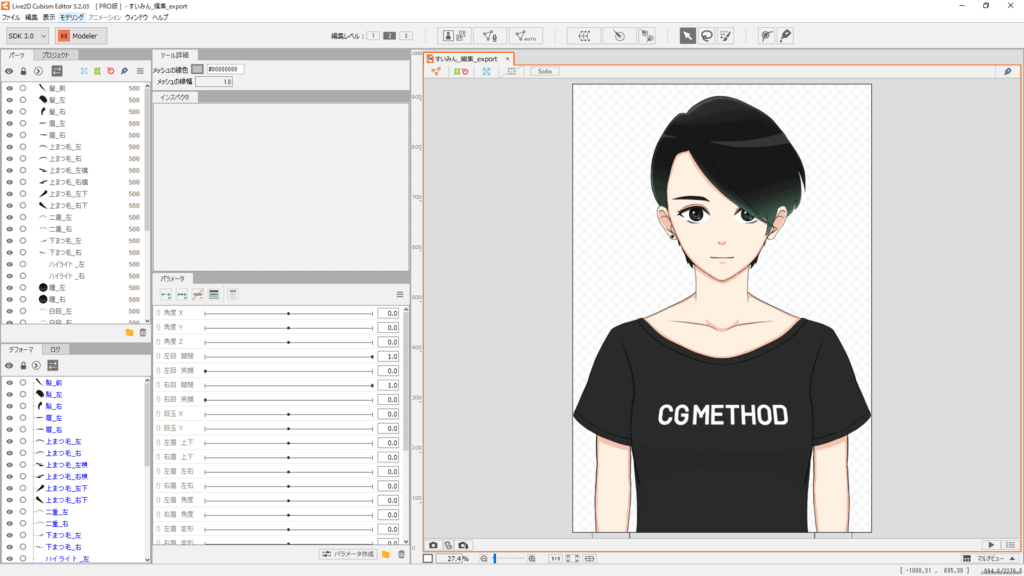Open the parameter panel hamburger menu
This screenshot has width=1024, height=576.
(x=400, y=294)
